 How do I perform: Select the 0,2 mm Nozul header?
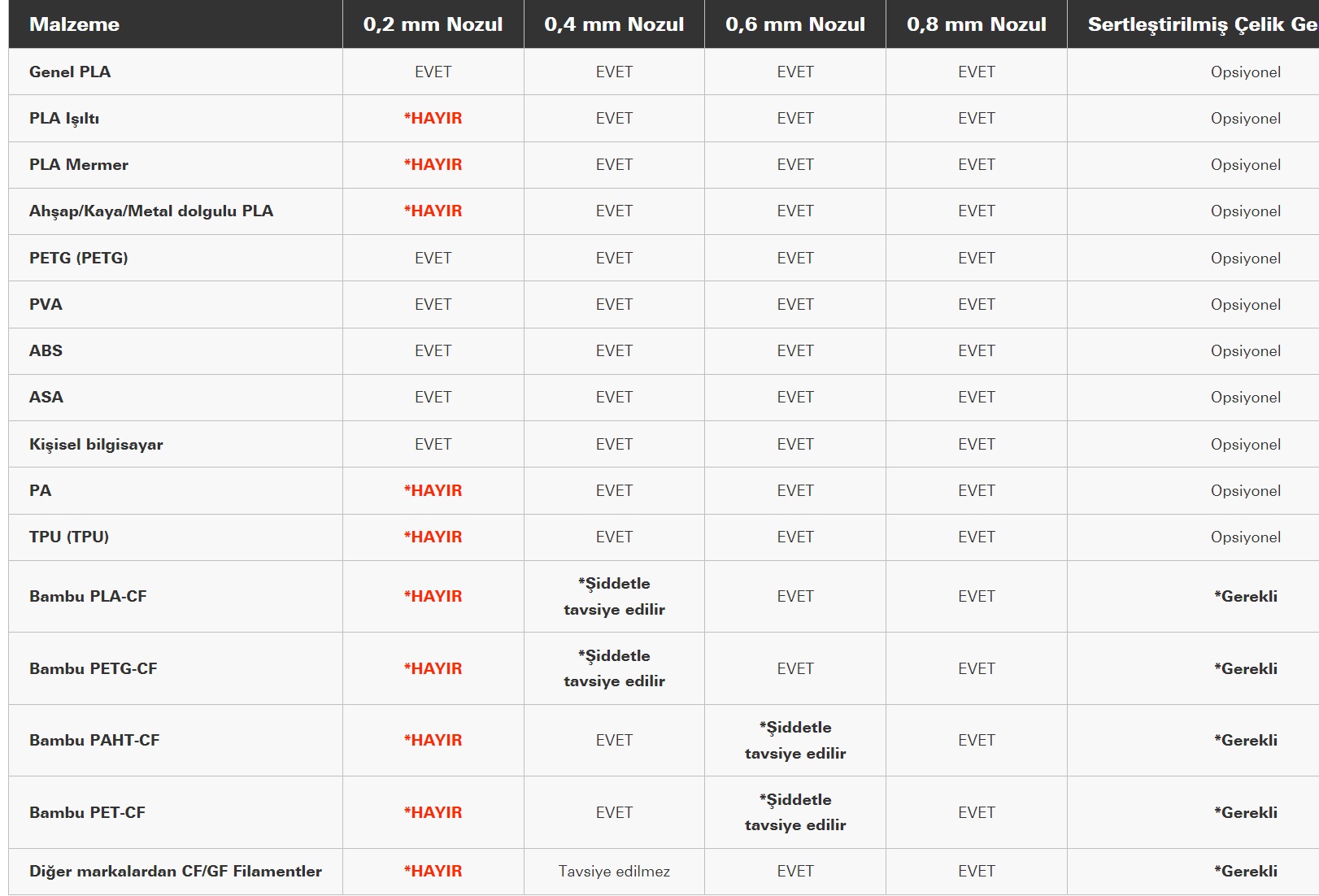point(433,24)
